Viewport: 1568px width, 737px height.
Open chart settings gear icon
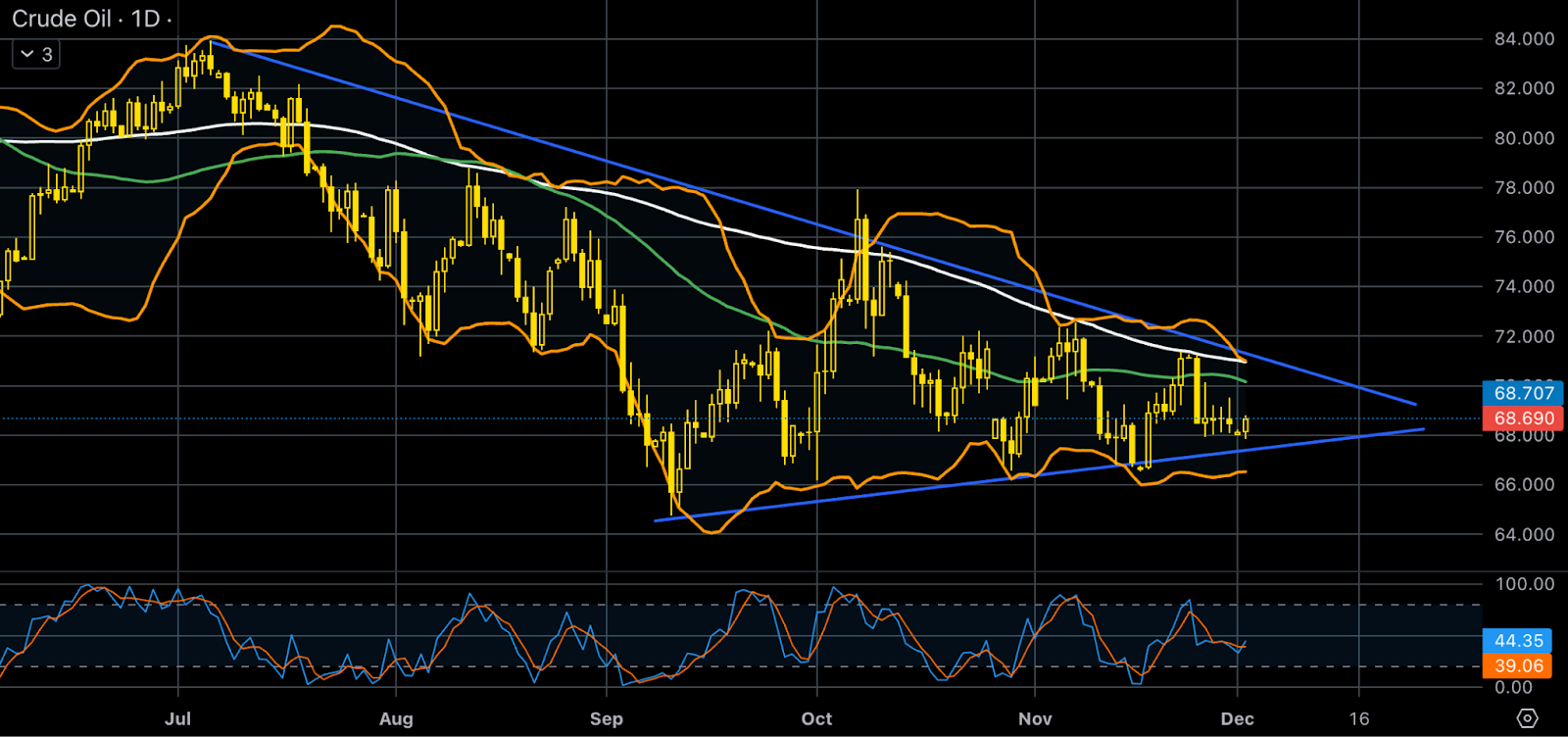[x=1527, y=718]
